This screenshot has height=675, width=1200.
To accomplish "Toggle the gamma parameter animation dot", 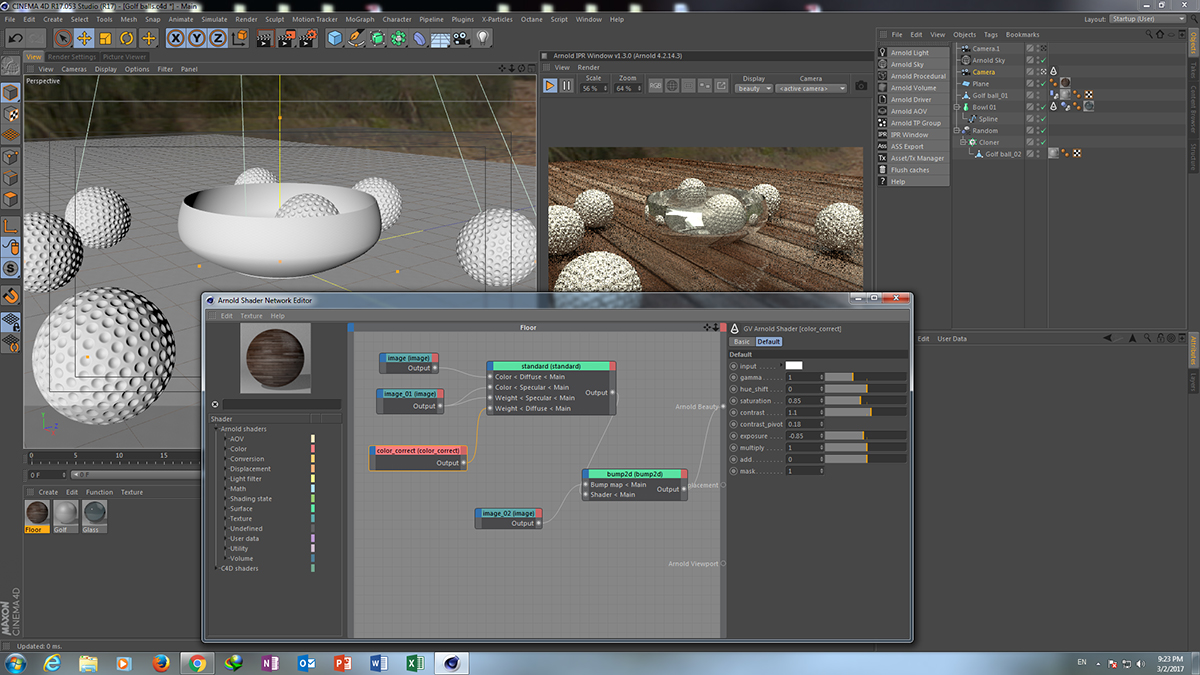I will [734, 377].
